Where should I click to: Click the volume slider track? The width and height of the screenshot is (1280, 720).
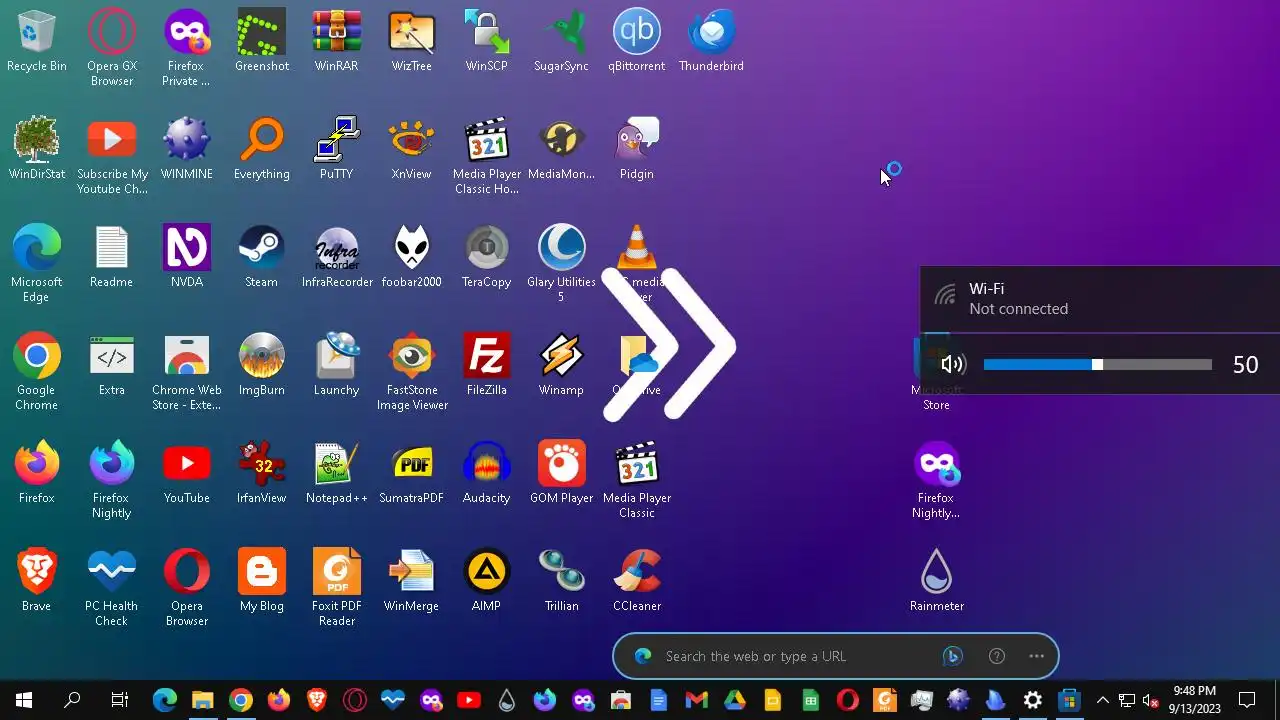click(1098, 365)
